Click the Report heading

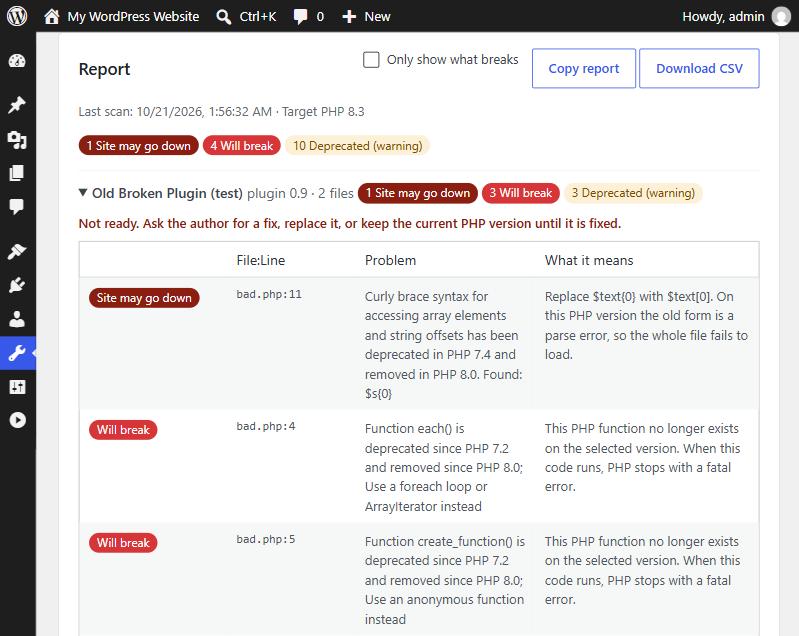[x=104, y=69]
